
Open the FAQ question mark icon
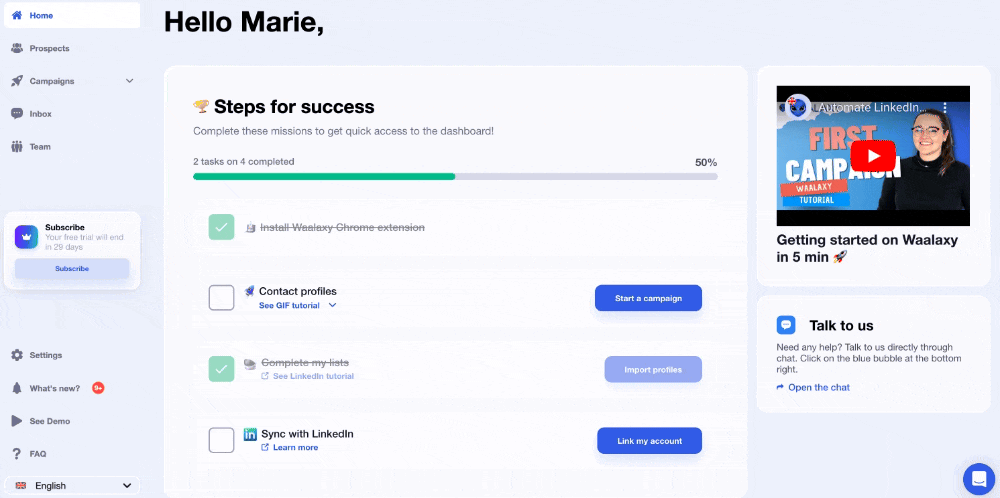[x=17, y=454]
